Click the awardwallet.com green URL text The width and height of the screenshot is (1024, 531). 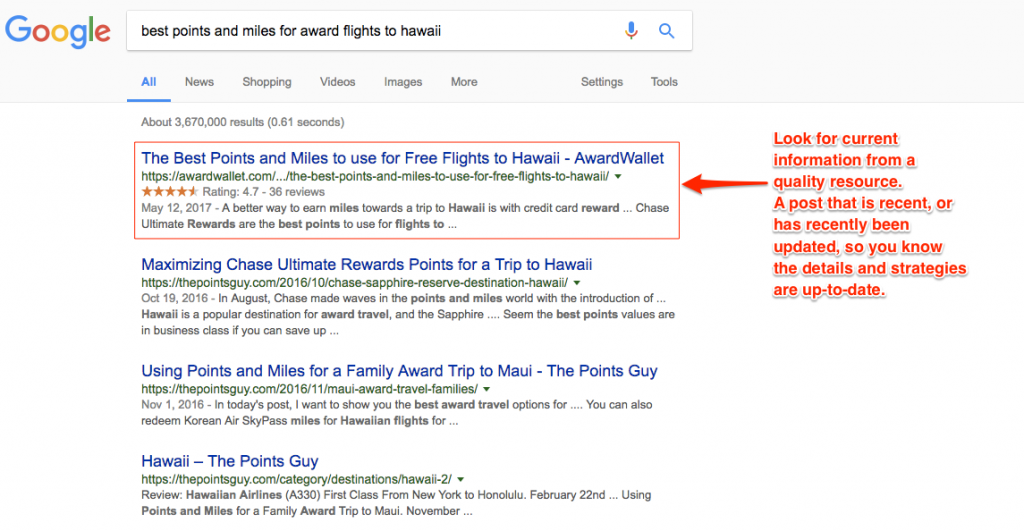[x=376, y=176]
